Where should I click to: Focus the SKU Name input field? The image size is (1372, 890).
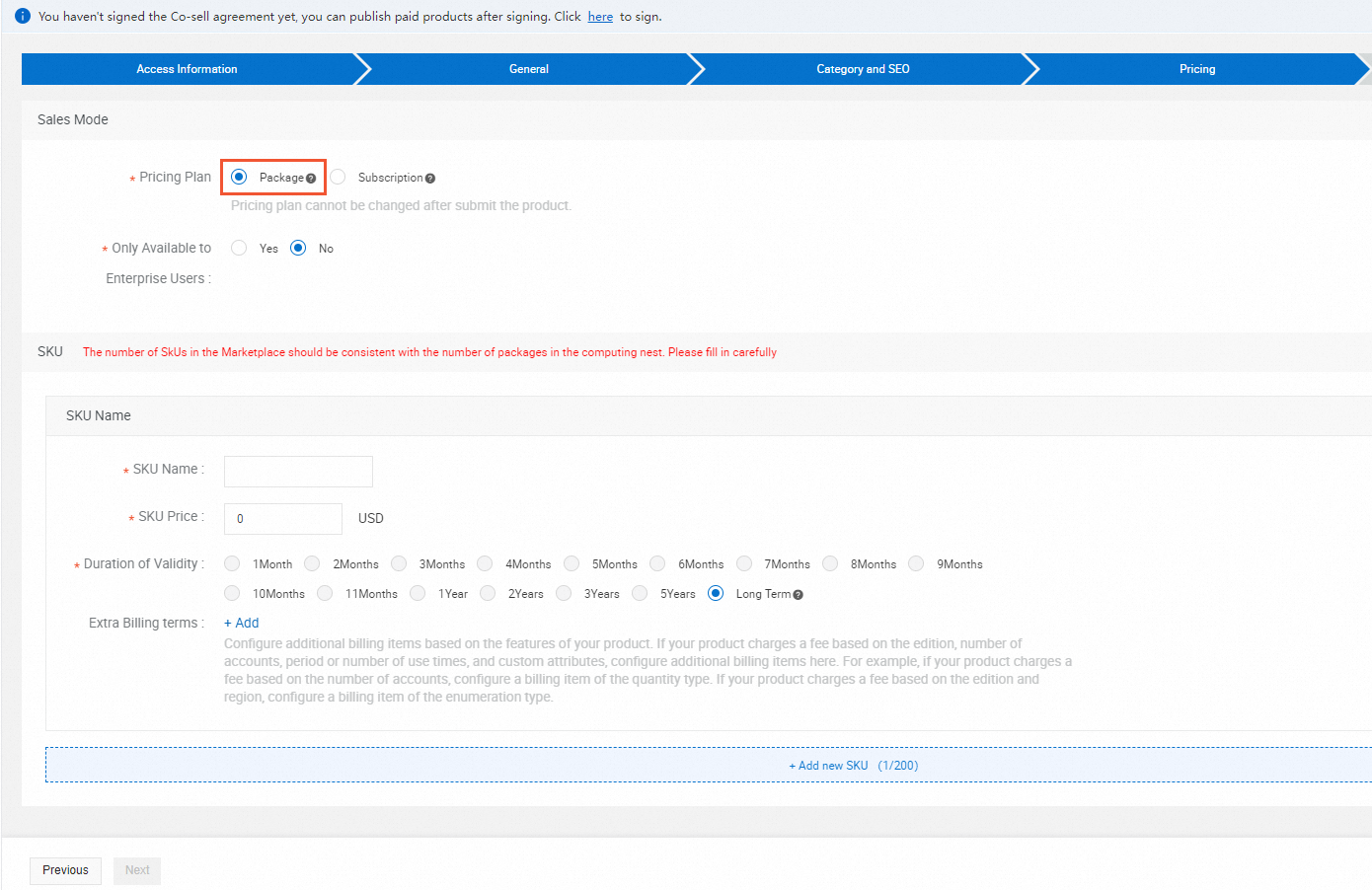298,472
